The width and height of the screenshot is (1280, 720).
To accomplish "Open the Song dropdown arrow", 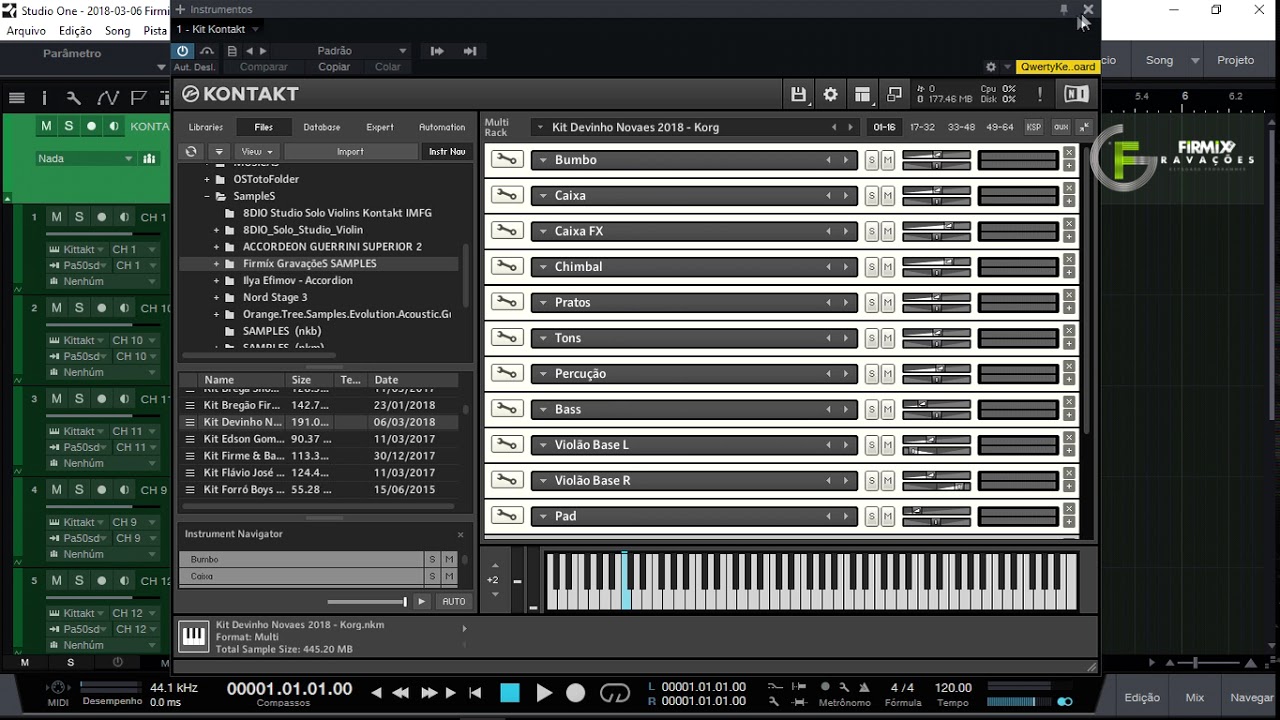I will pos(1195,61).
